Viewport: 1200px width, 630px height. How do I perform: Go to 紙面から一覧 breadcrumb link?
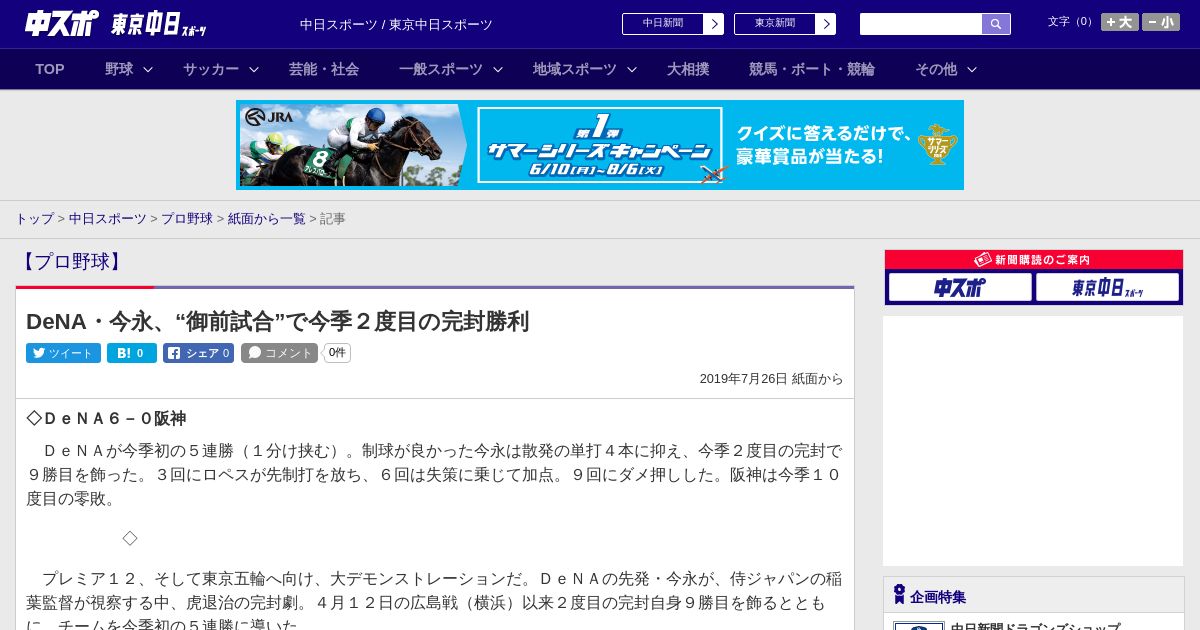point(267,218)
